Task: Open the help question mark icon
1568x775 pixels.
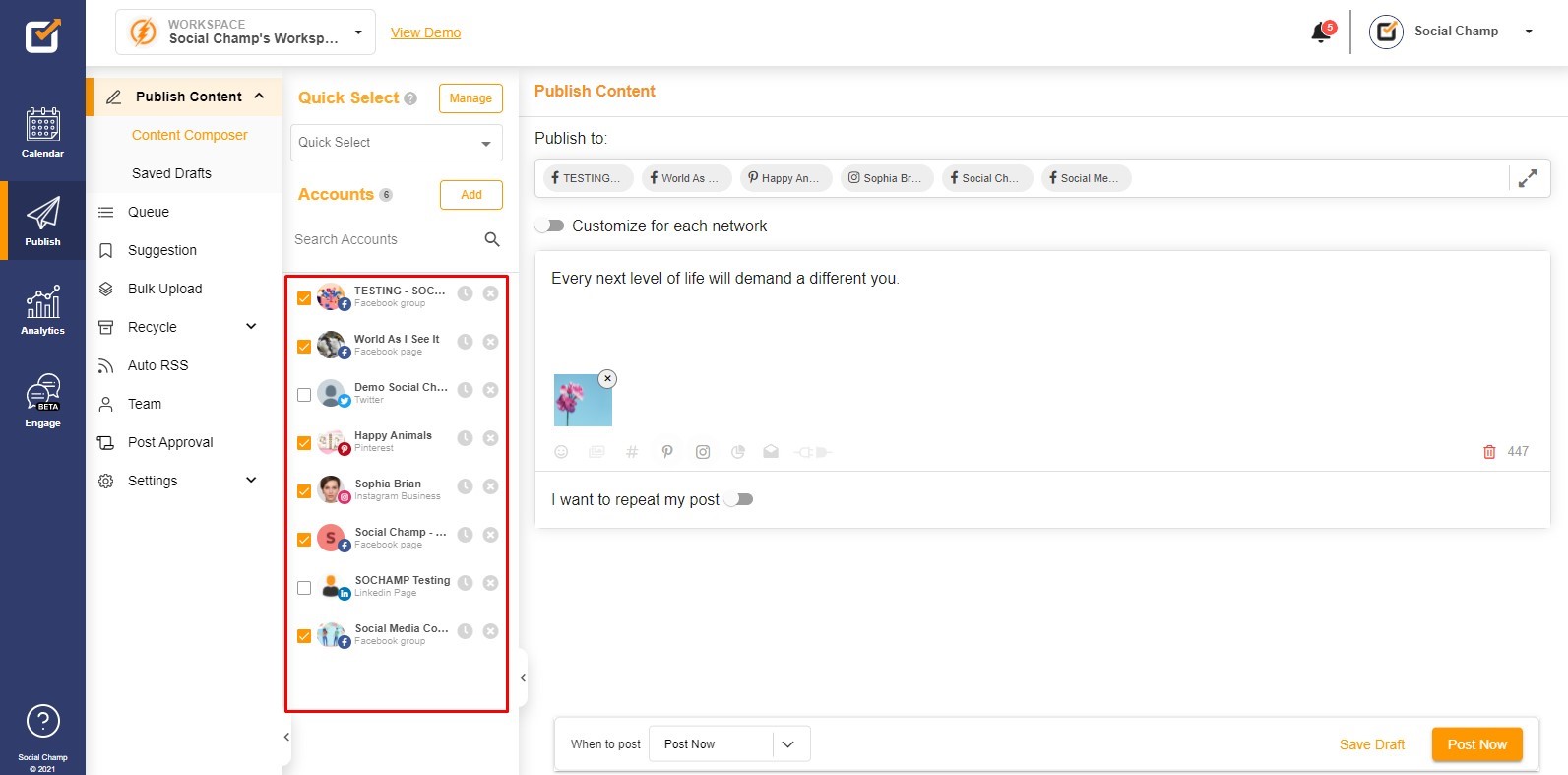Action: pos(42,721)
